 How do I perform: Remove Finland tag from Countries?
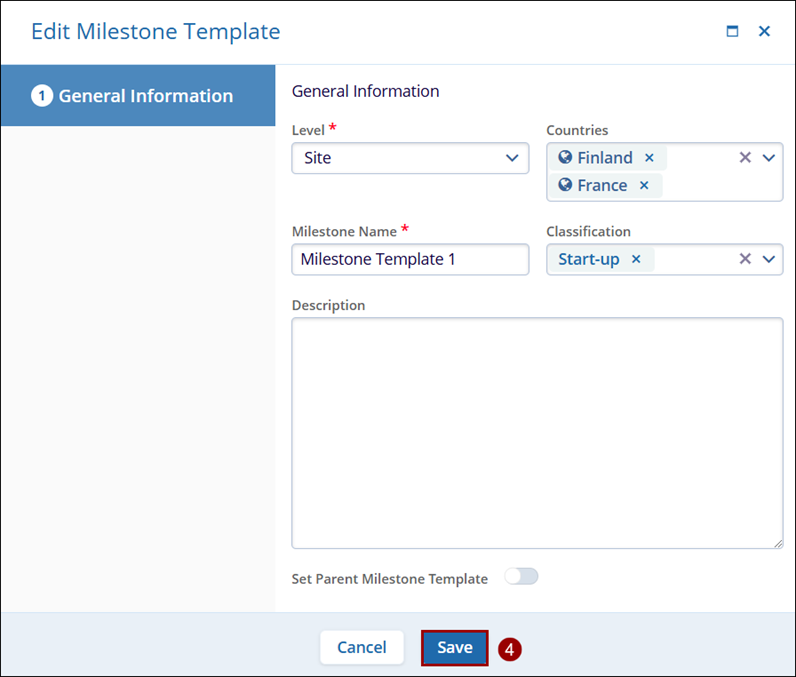tap(649, 158)
